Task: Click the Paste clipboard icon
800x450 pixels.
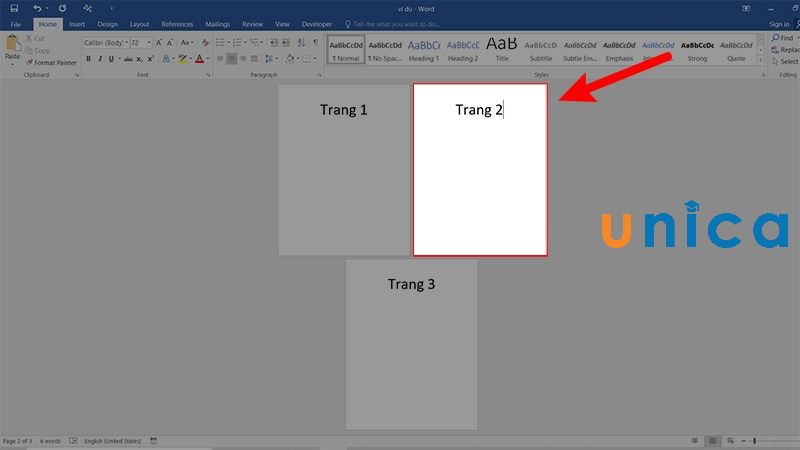Action: (12, 42)
